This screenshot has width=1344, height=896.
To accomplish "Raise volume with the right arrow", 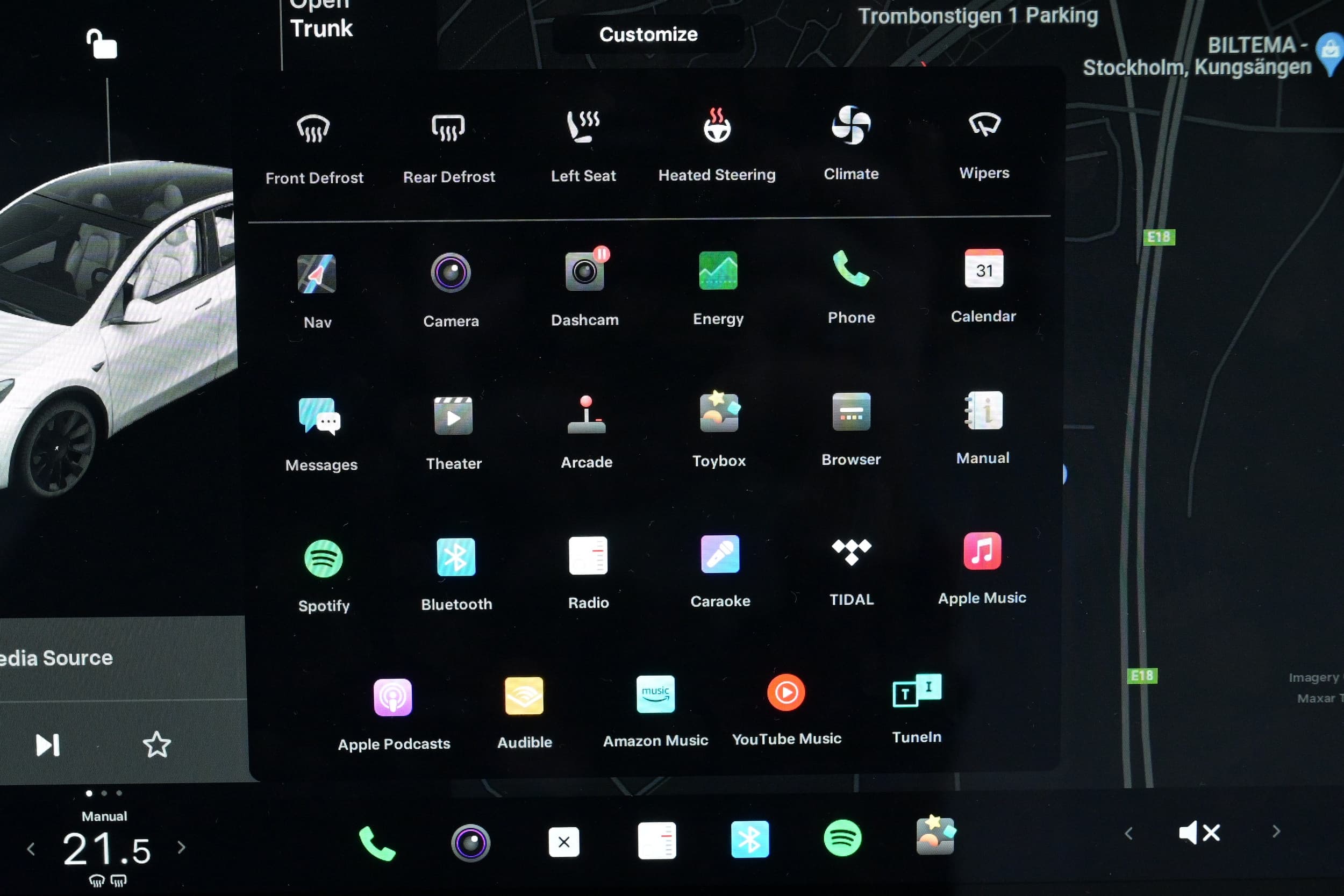I will 1276,832.
